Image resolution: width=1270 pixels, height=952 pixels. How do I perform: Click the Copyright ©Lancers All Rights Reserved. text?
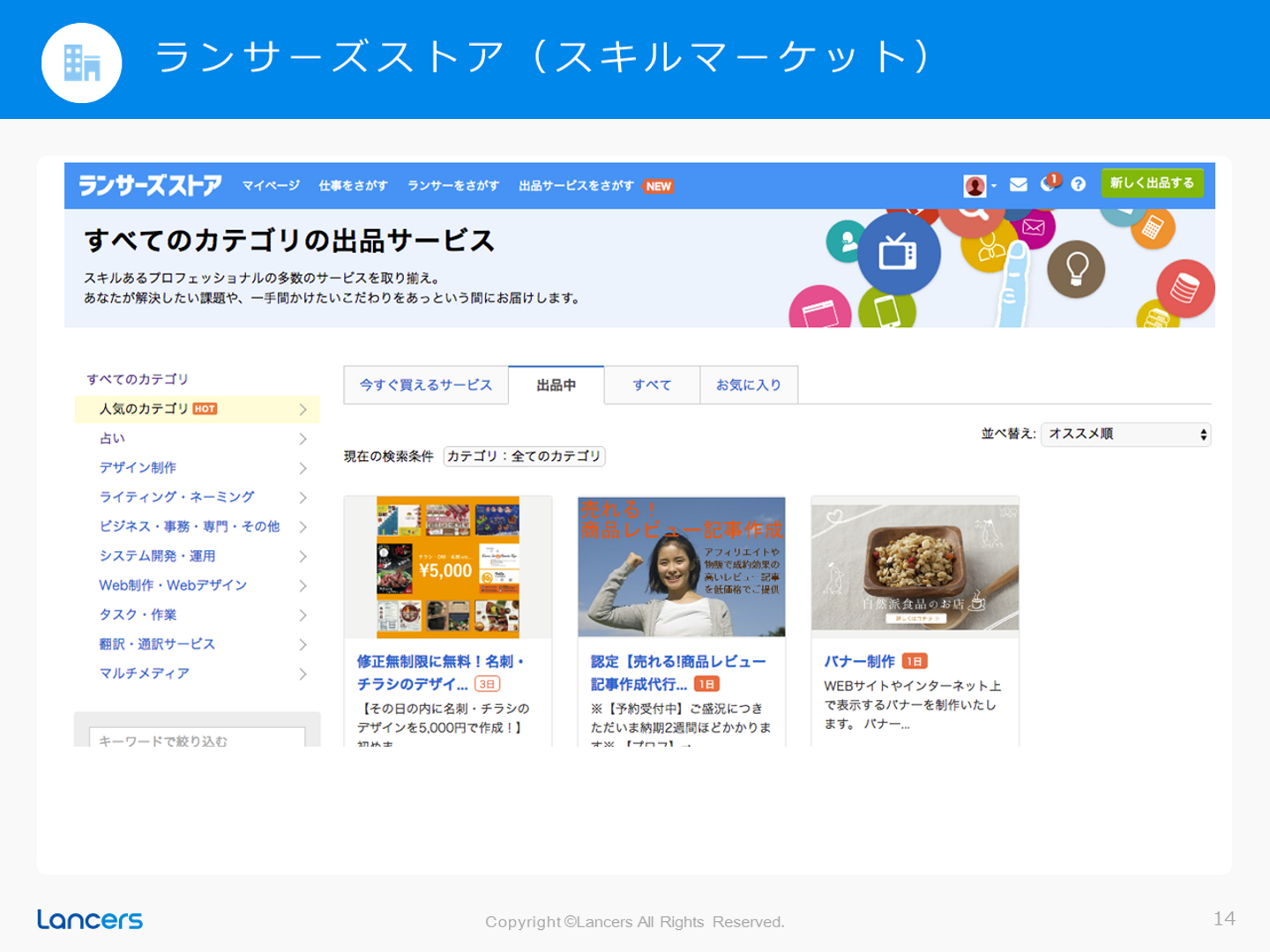pos(634,922)
